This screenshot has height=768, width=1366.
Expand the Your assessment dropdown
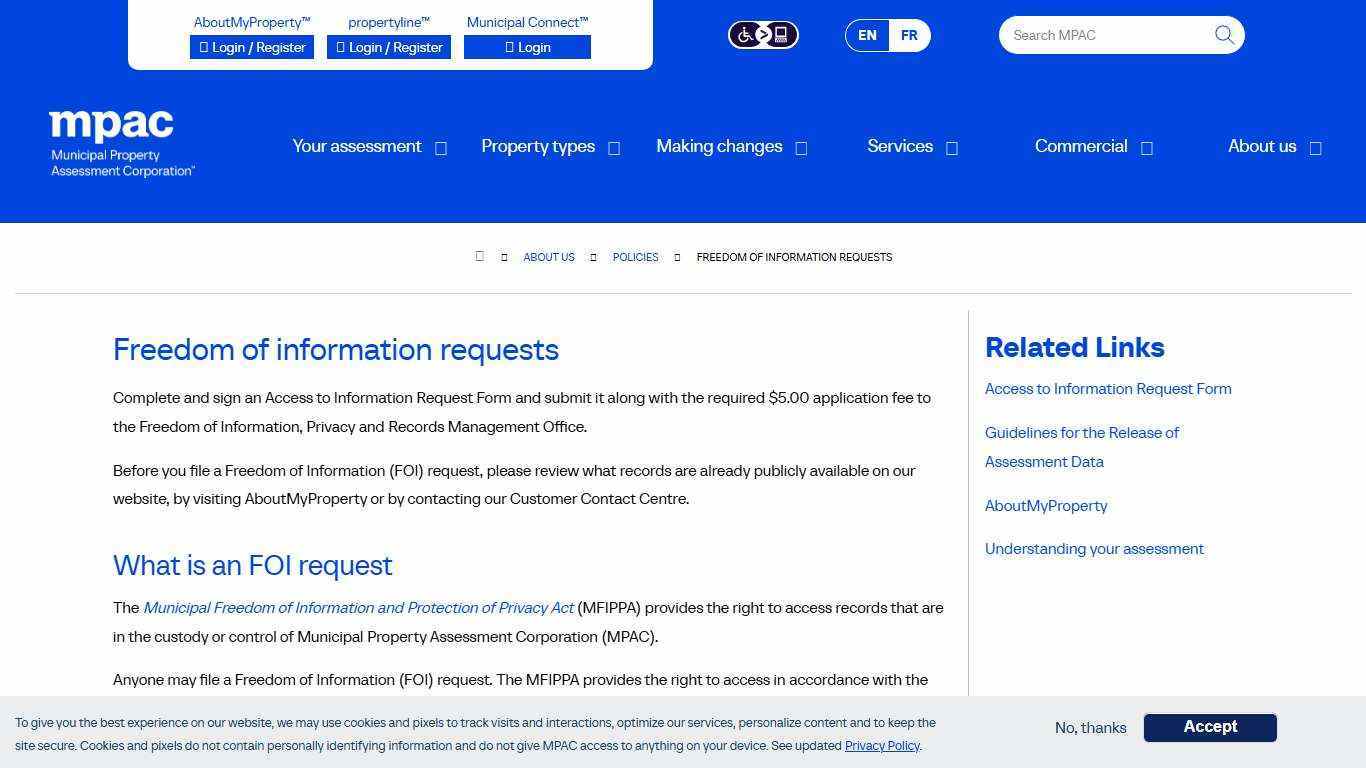click(x=441, y=147)
